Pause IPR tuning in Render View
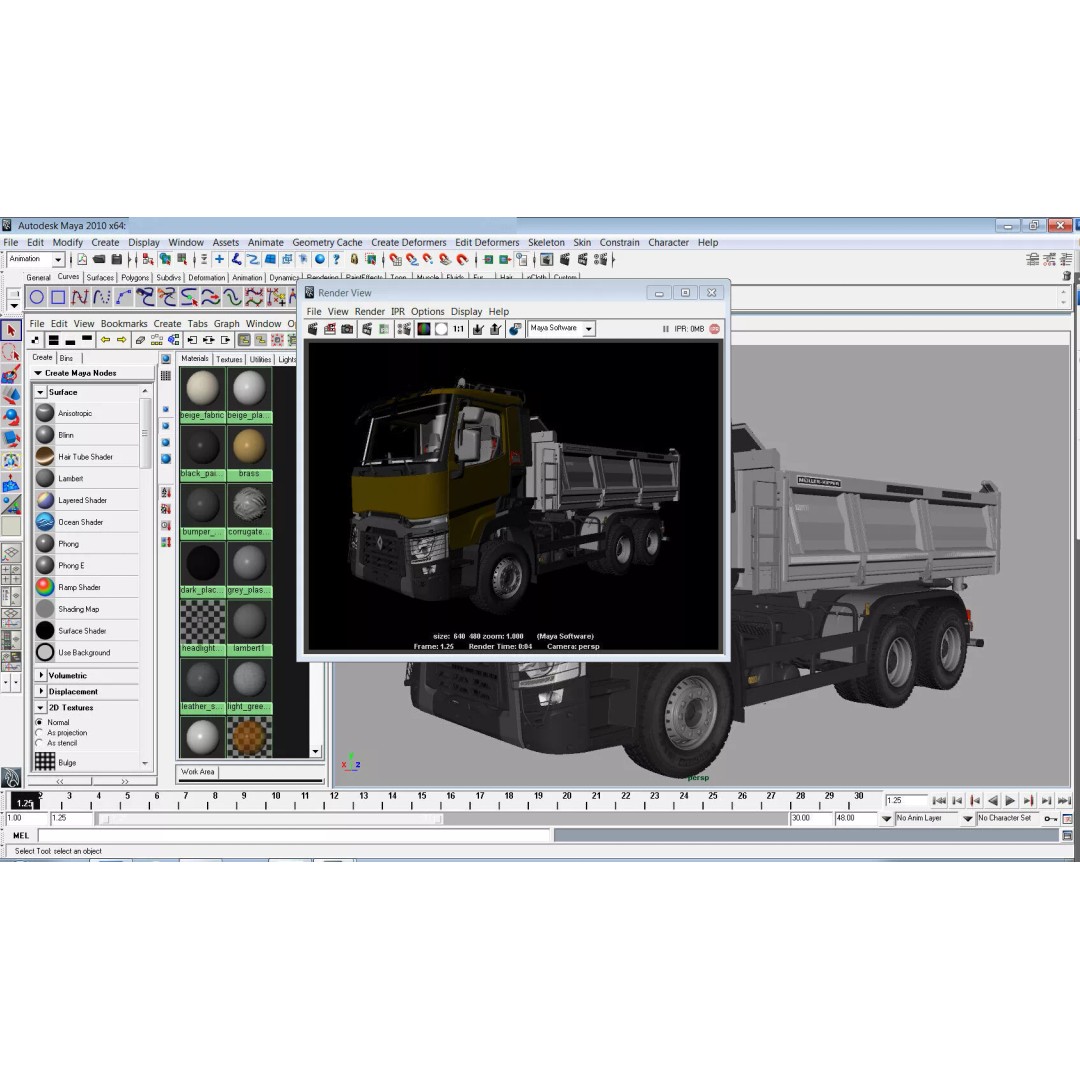1080x1080 pixels. coord(665,329)
